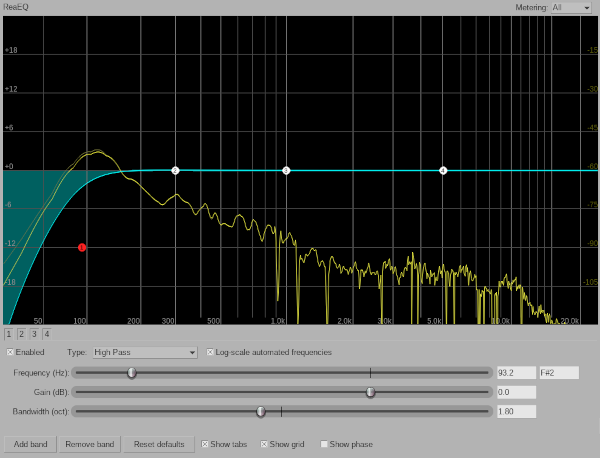
Task: Click the Add band button
Action: pos(30,444)
